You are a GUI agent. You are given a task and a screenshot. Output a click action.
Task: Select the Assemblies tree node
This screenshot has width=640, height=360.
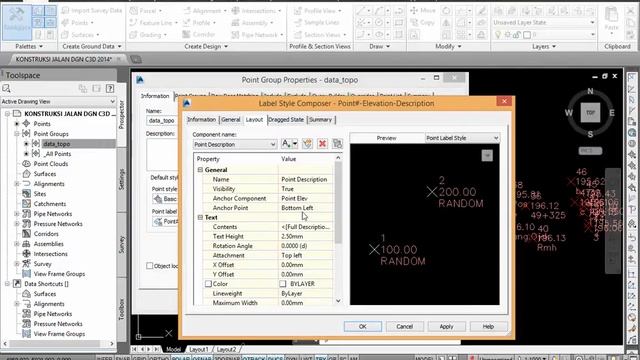[49, 244]
